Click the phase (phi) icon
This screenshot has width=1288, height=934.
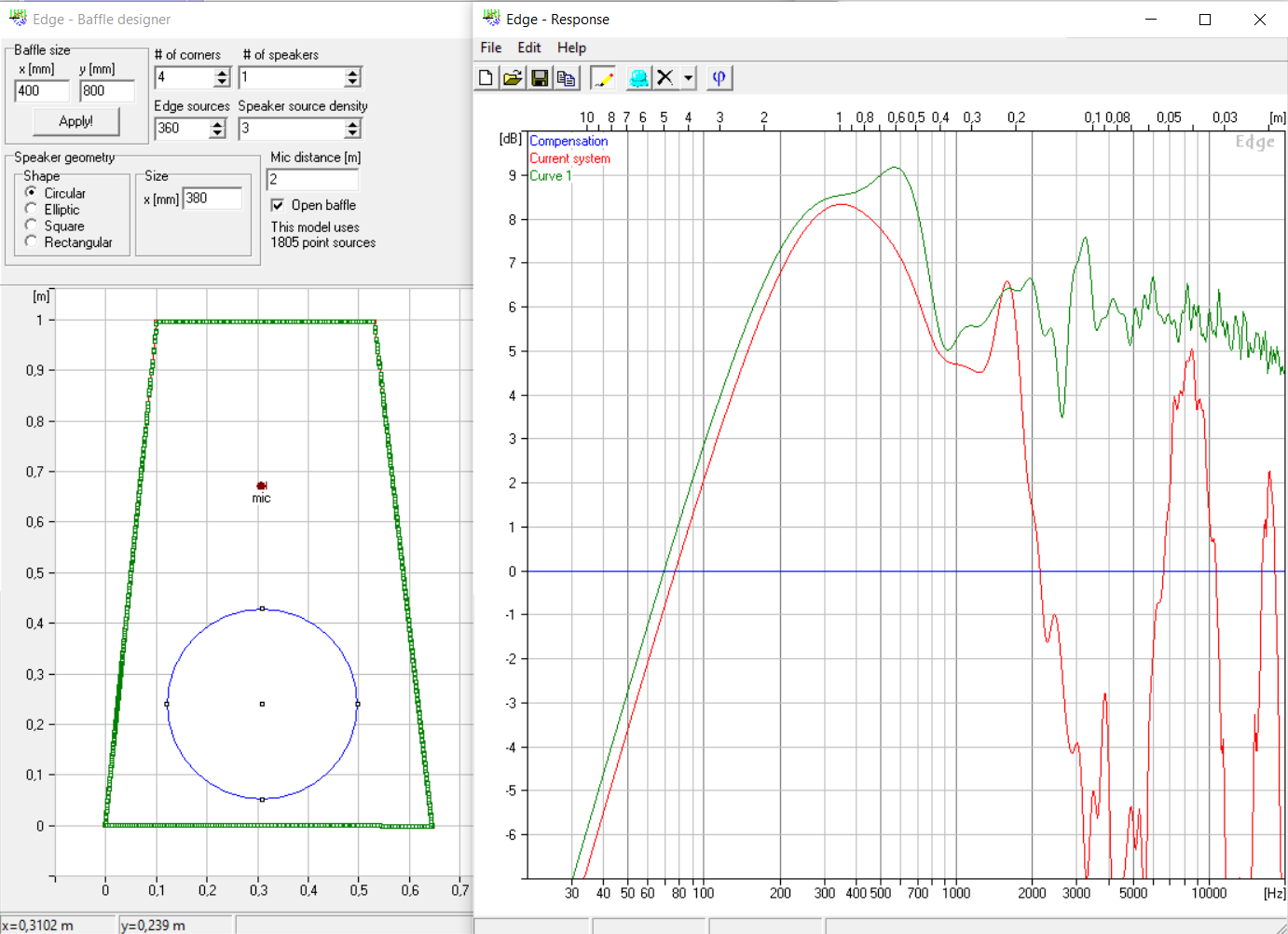[719, 78]
